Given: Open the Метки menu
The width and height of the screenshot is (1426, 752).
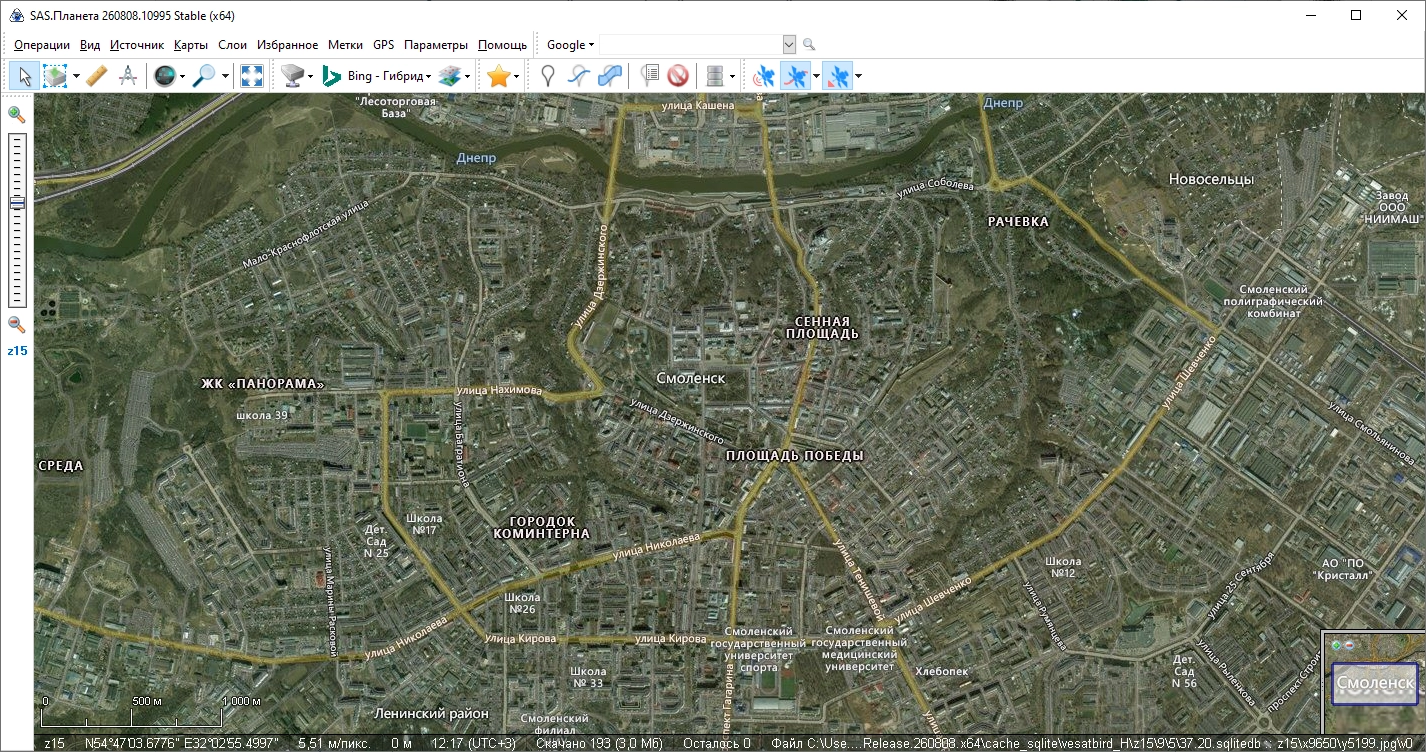Looking at the screenshot, I should pyautogui.click(x=346, y=45).
